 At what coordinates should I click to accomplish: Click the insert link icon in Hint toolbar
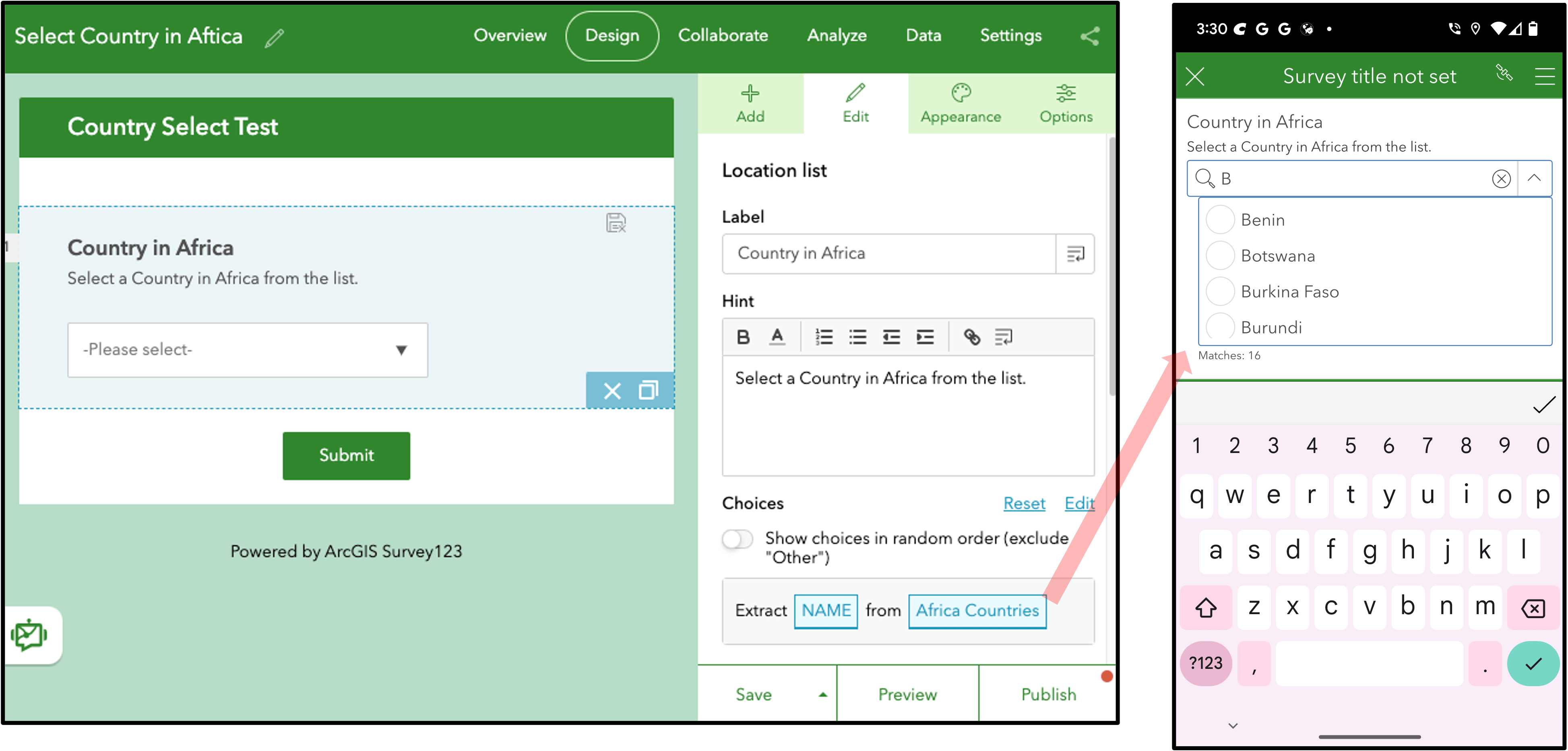click(x=971, y=337)
